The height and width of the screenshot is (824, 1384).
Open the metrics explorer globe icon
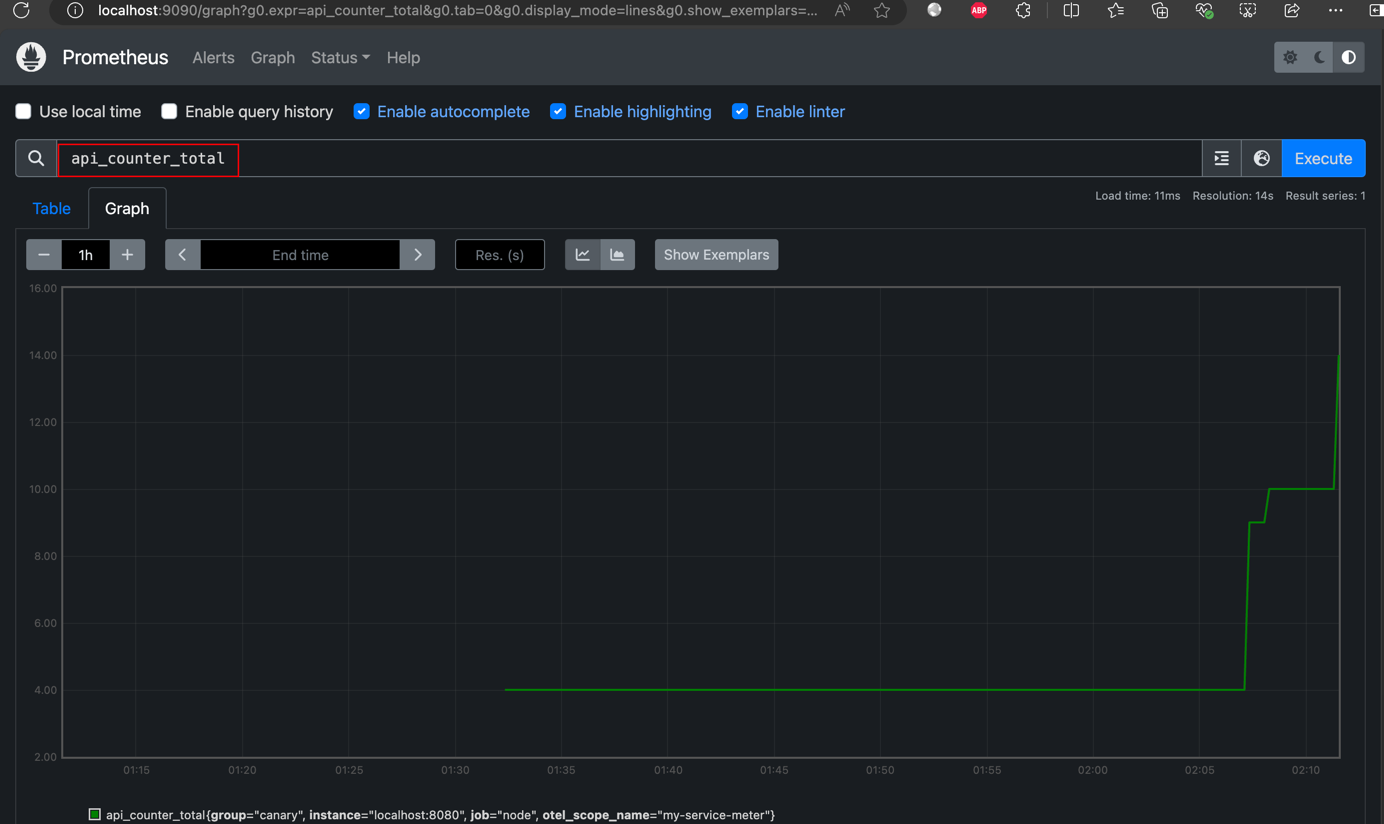[1262, 158]
